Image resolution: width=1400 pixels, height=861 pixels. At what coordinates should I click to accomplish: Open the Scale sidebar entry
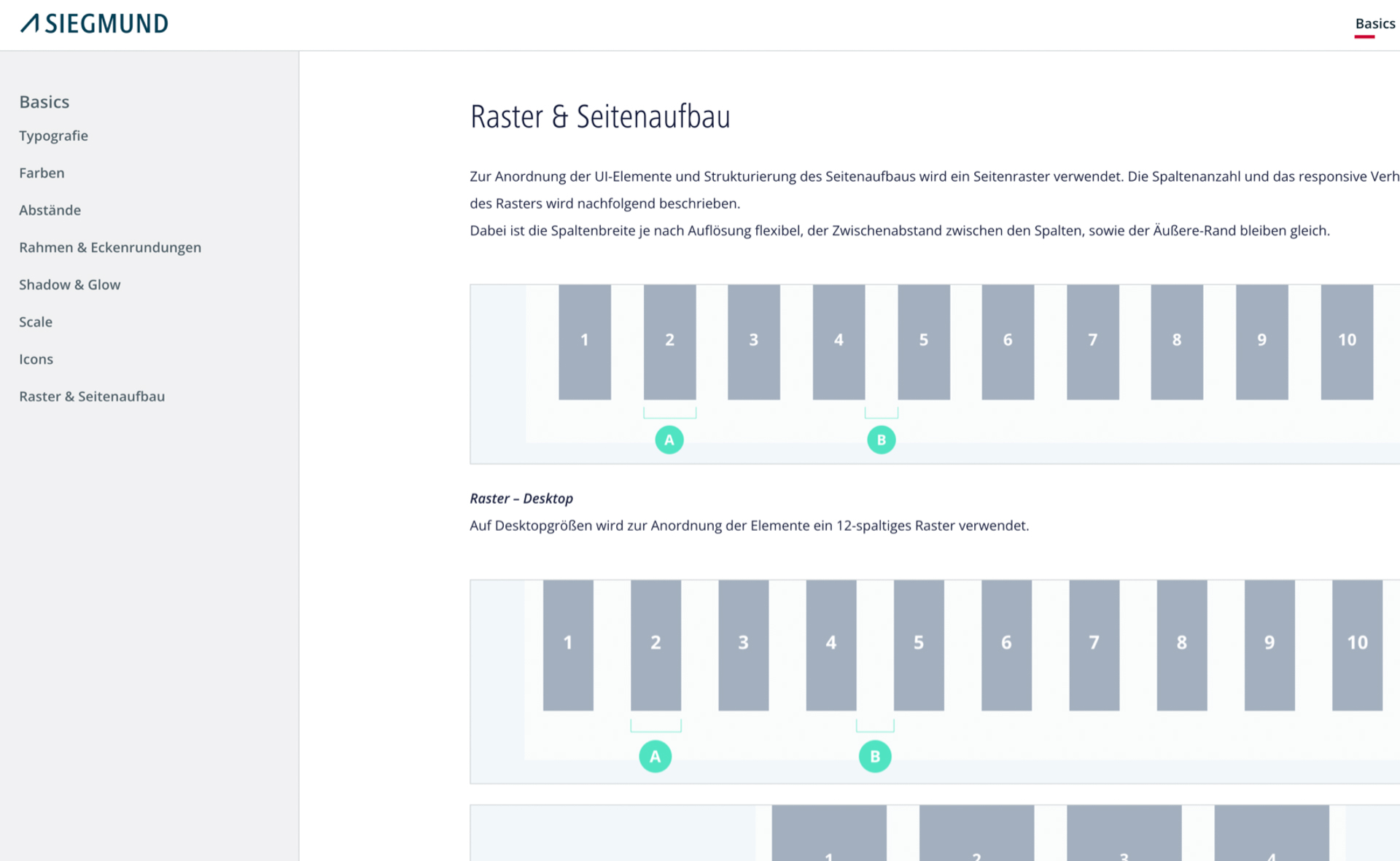point(36,322)
